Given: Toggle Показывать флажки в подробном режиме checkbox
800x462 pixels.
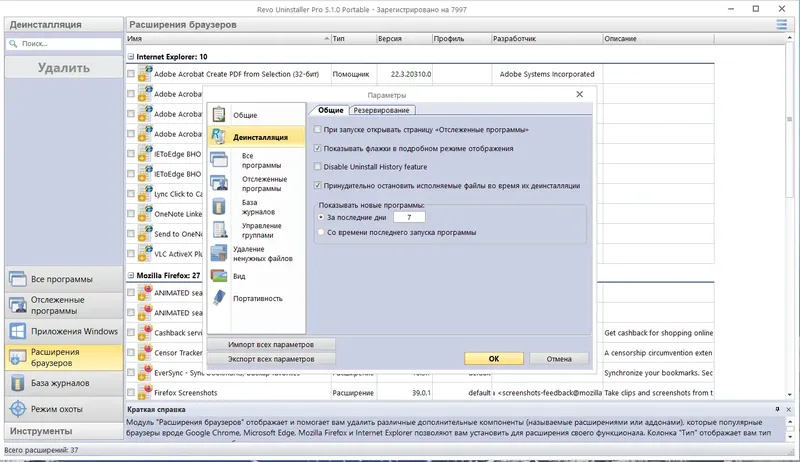Looking at the screenshot, I should [x=317, y=148].
